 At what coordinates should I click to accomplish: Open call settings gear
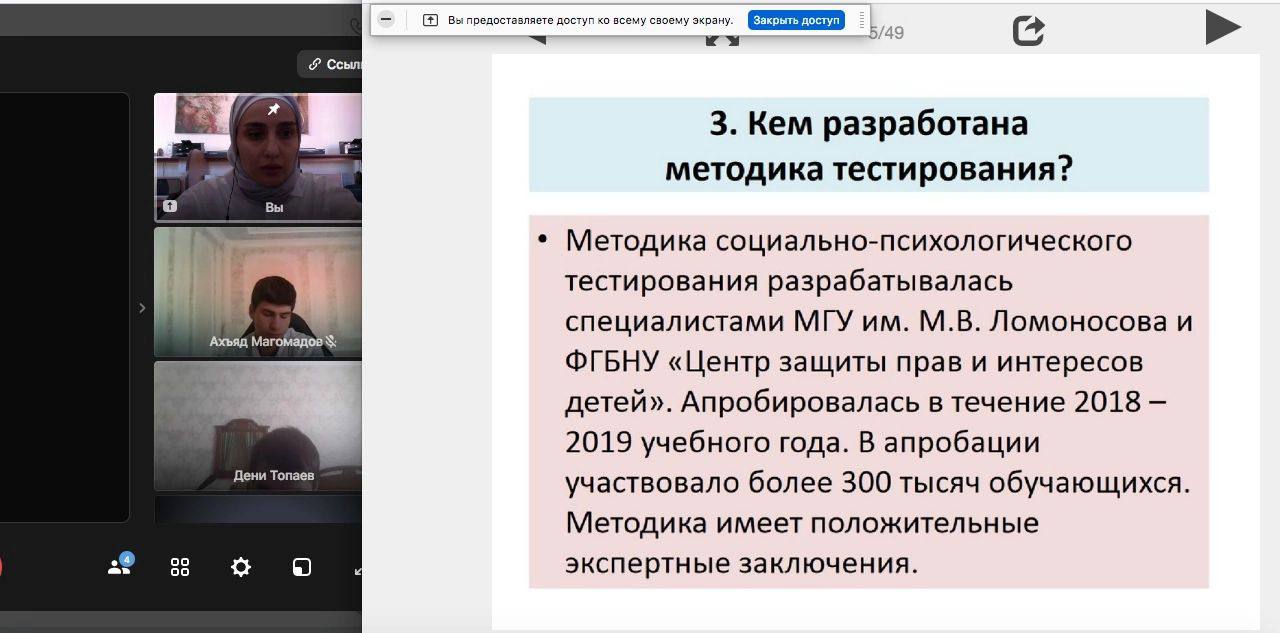[241, 567]
